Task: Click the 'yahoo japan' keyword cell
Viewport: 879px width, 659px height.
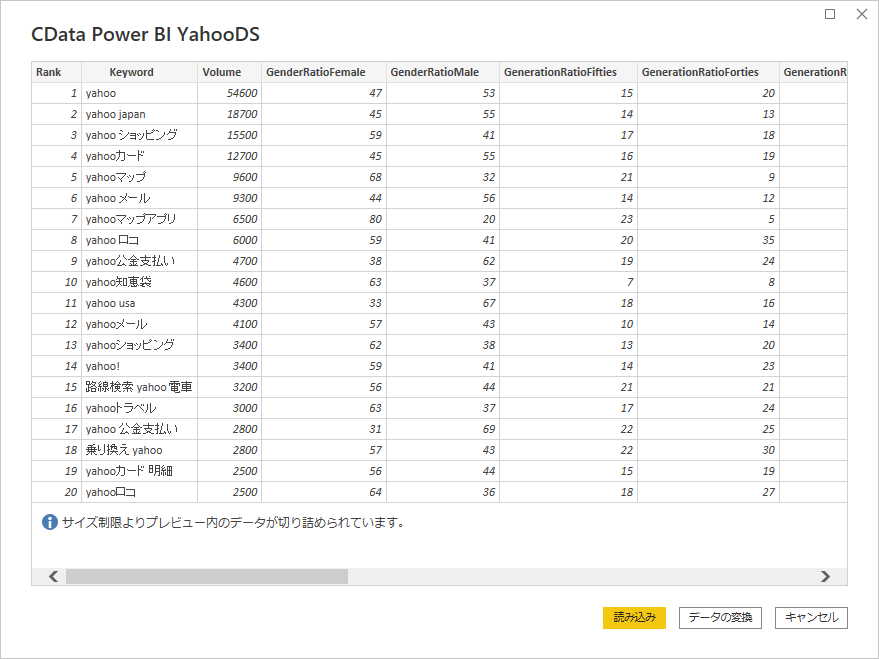Action: (140, 114)
